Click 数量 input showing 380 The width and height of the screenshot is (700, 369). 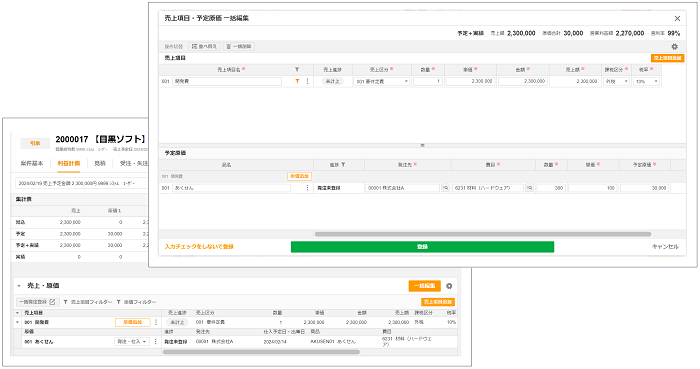pos(550,188)
